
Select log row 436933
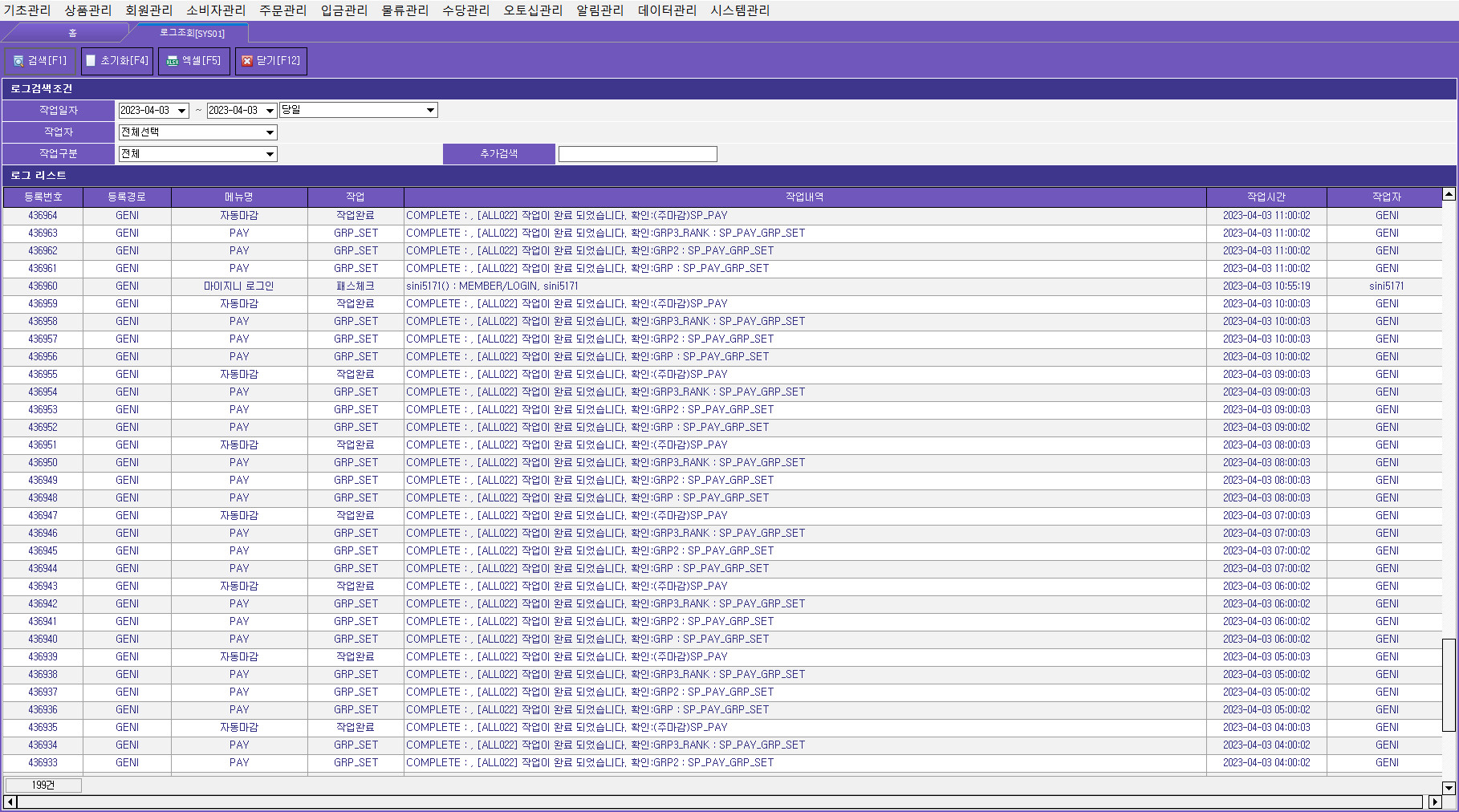722,763
